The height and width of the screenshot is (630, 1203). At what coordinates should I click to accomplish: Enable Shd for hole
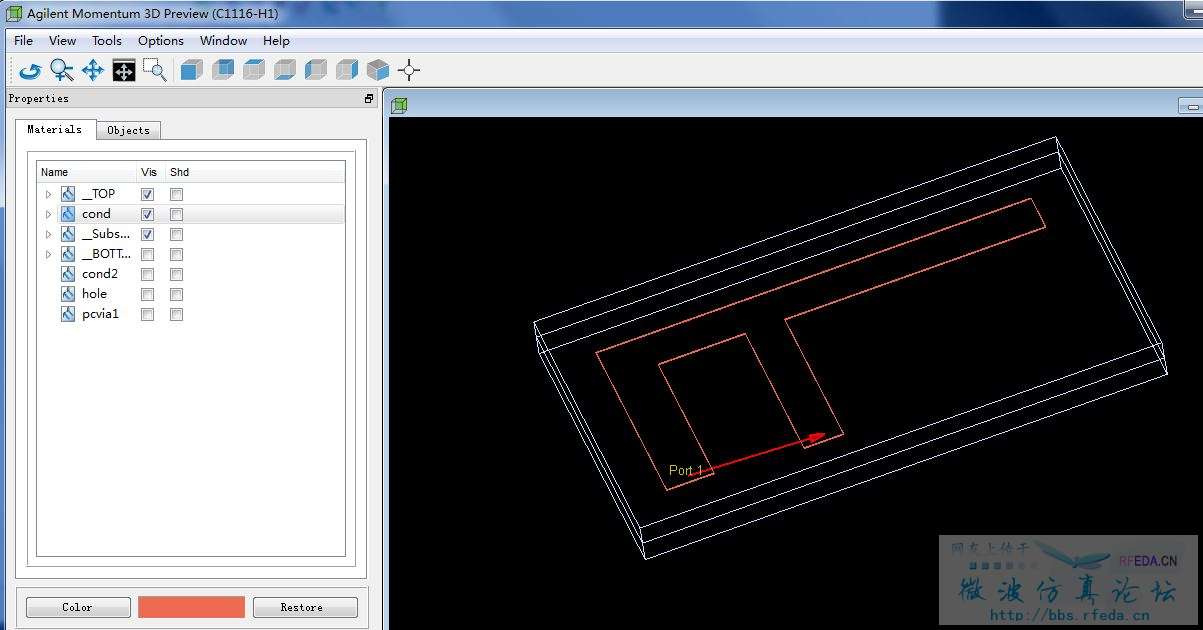coord(176,294)
